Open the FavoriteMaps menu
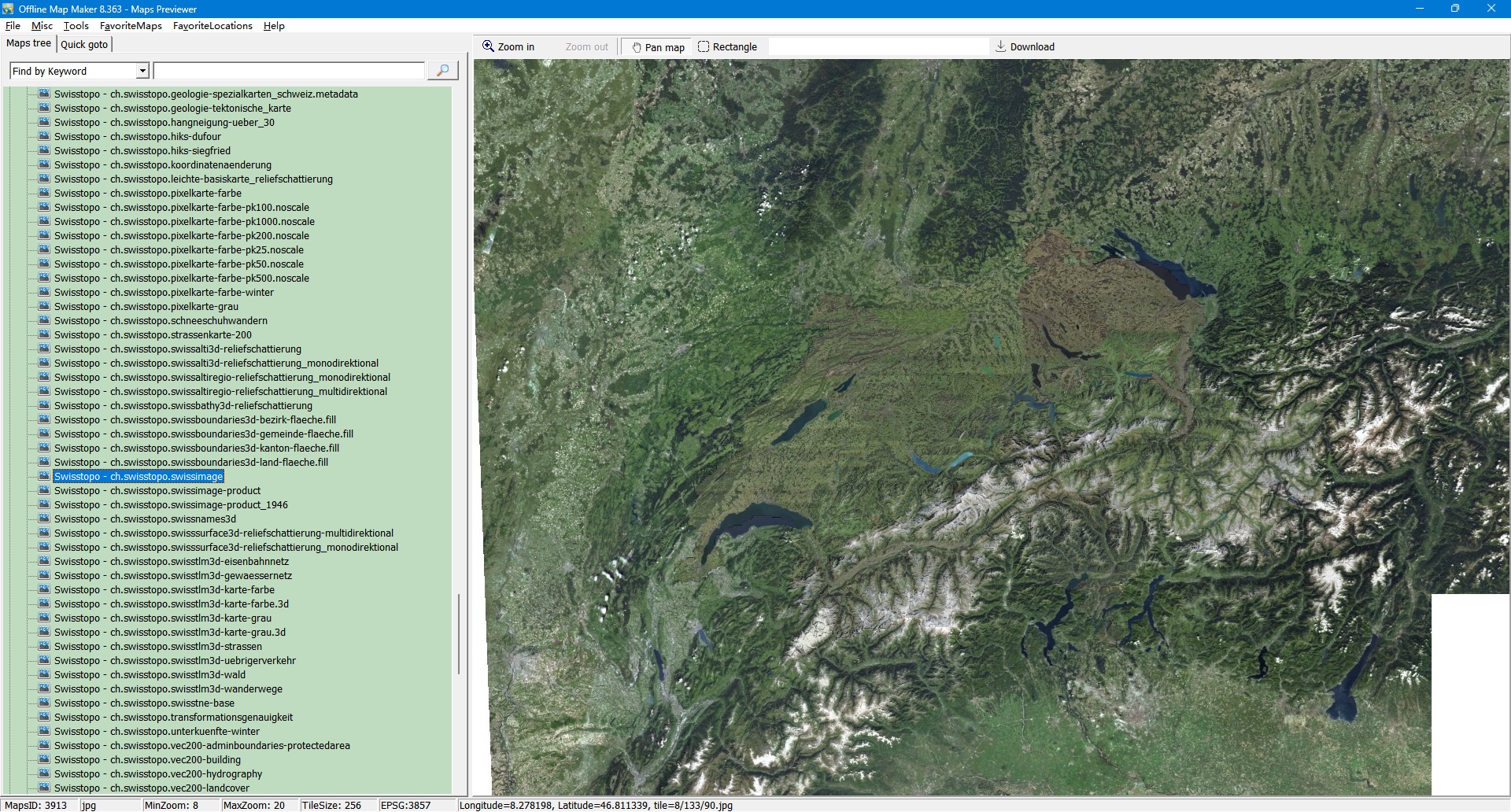Screen dimensions: 1511x812 [x=131, y=26]
